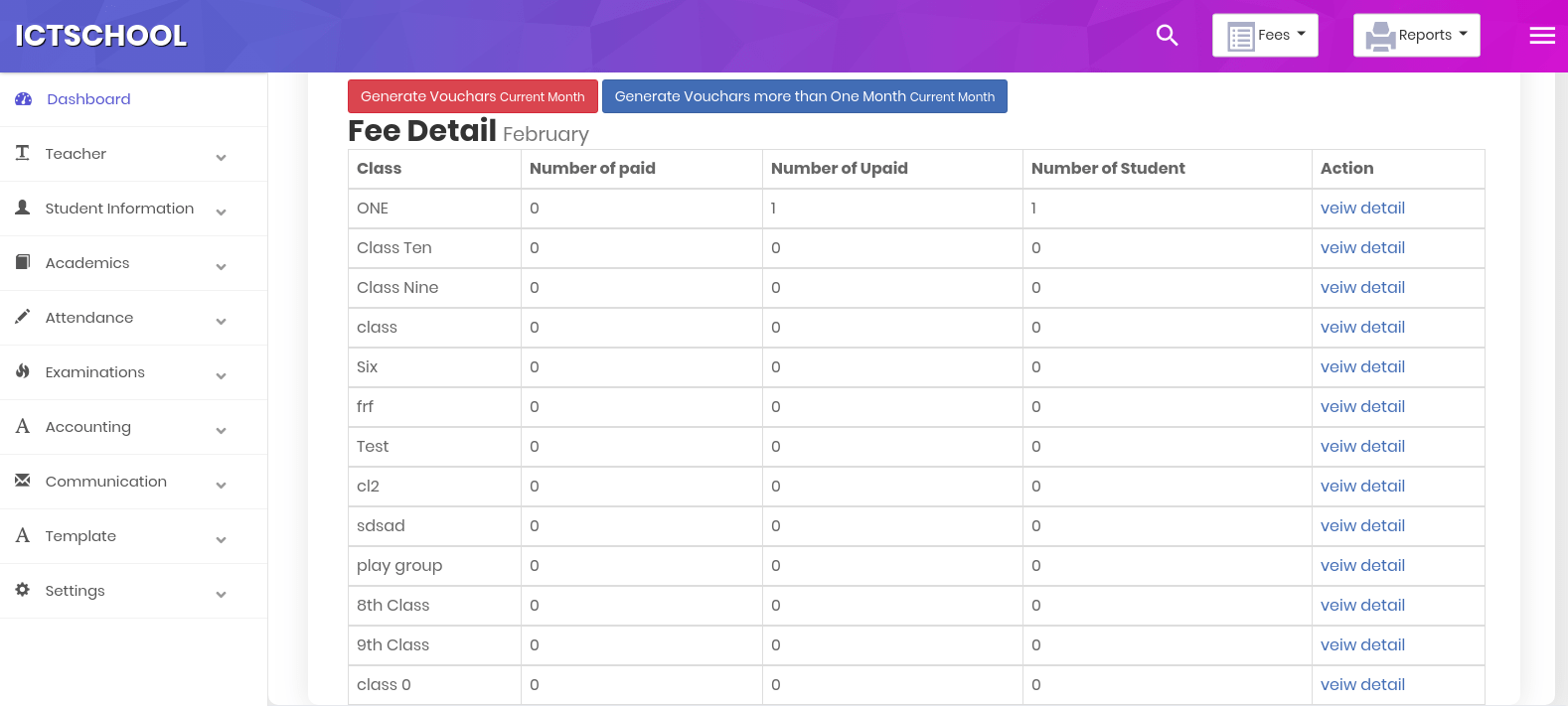The height and width of the screenshot is (706, 1568).
Task: Open the Reports dropdown arrow
Action: (1464, 34)
